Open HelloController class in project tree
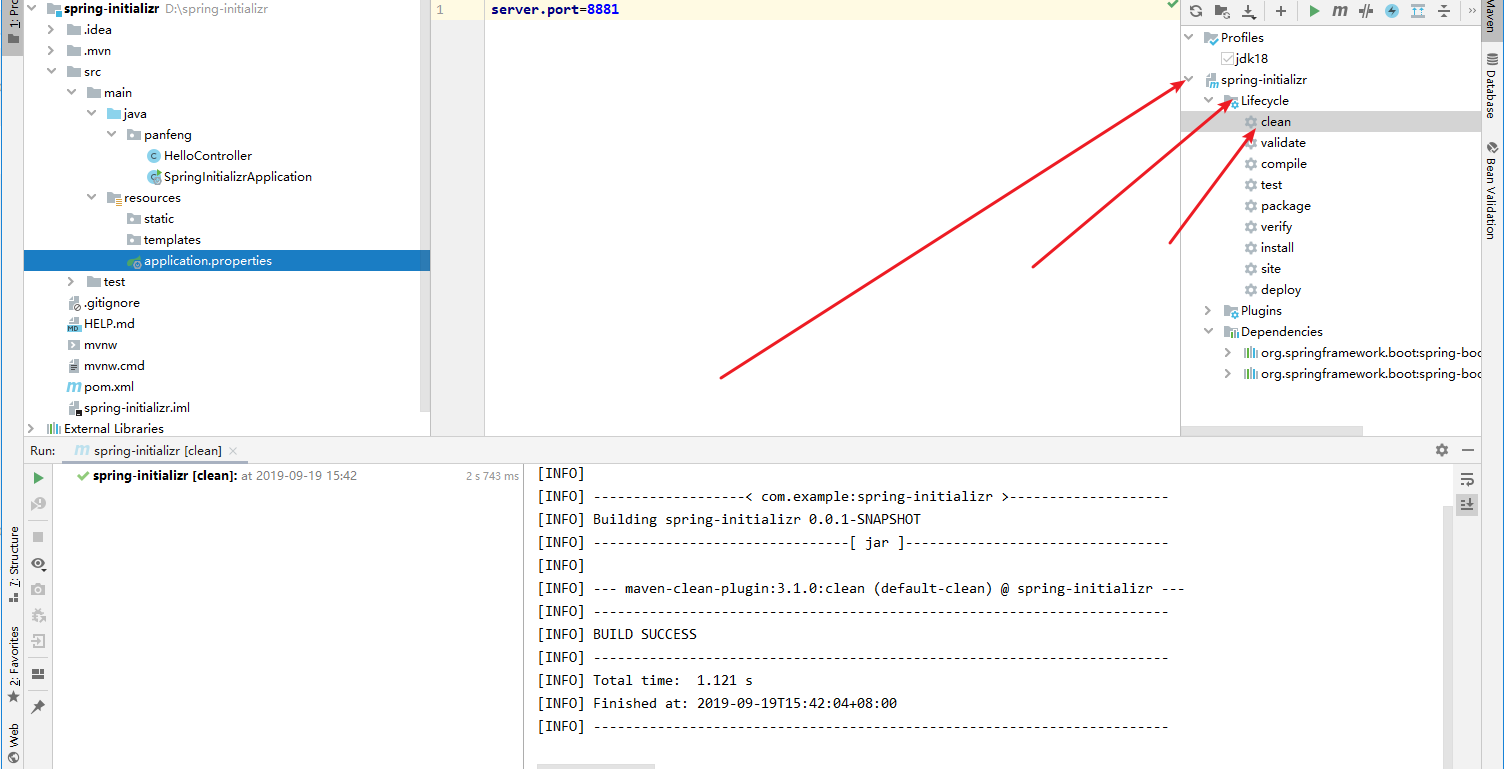The image size is (1504, 769). point(208,156)
